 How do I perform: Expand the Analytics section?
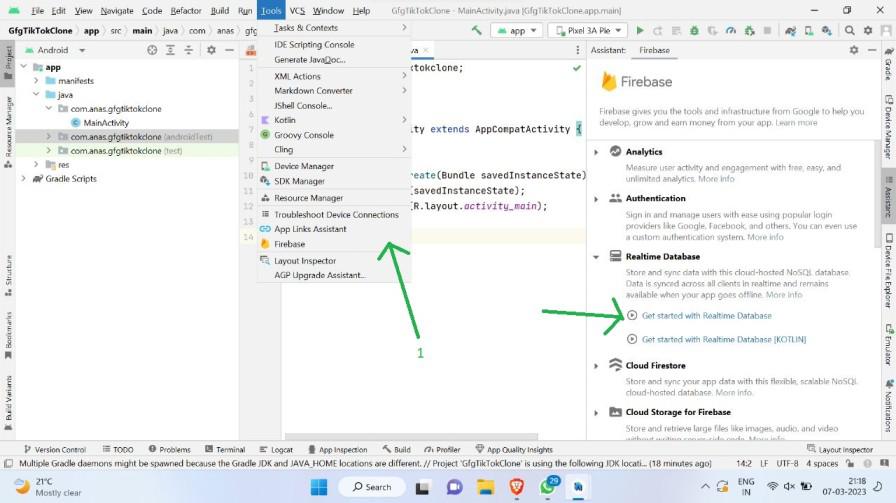coord(596,152)
